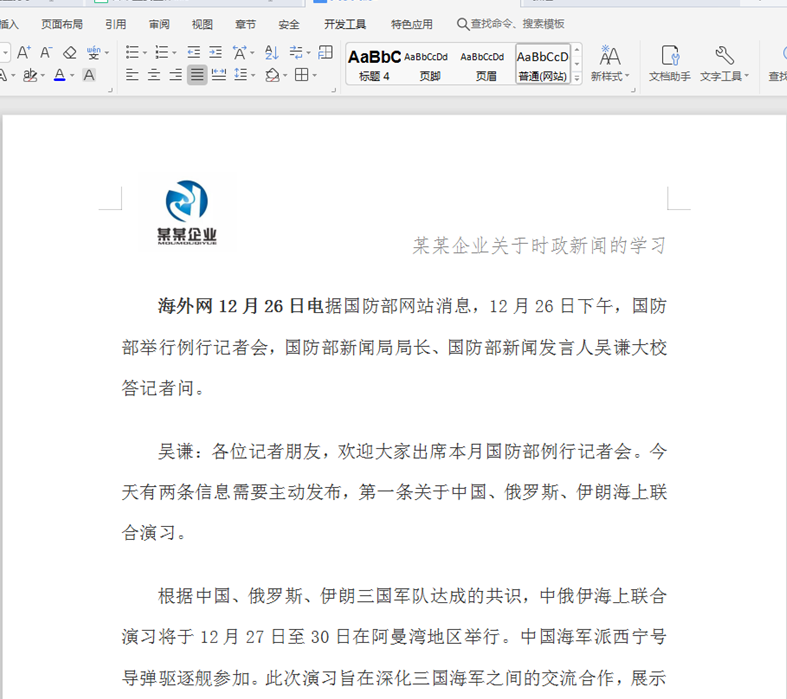Open the bullet list dropdown arrow
Image resolution: width=787 pixels, height=699 pixels.
pyautogui.click(x=146, y=53)
